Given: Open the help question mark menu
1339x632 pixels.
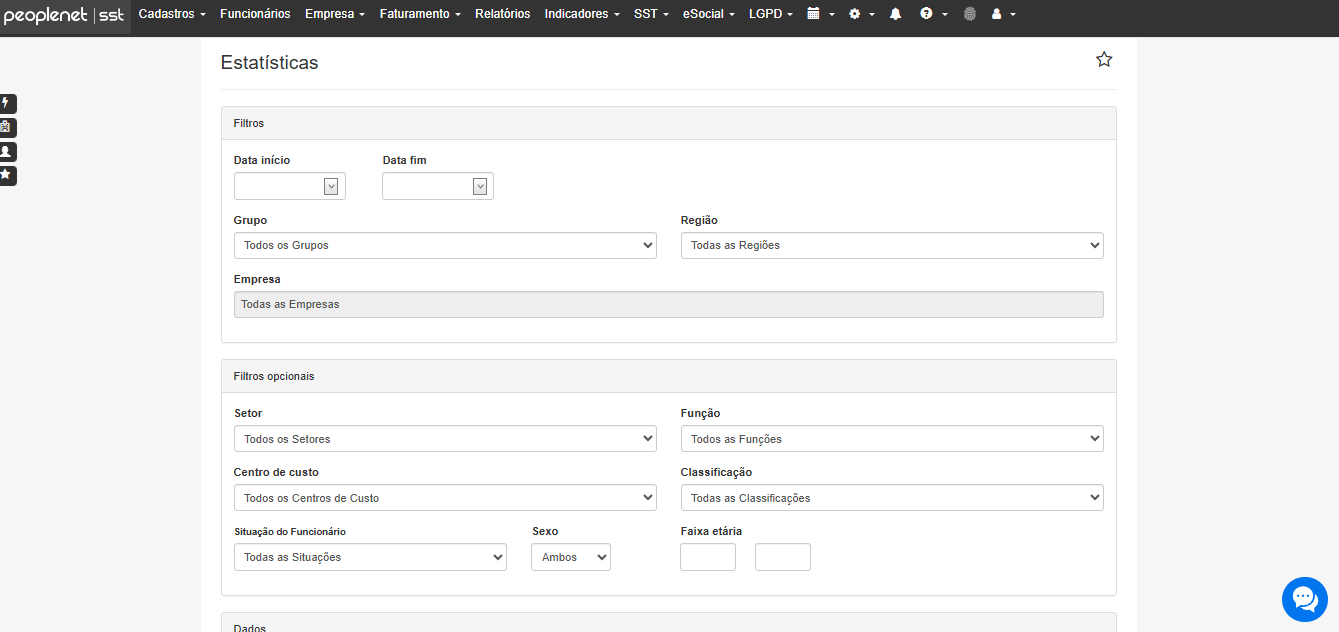Looking at the screenshot, I should point(932,14).
